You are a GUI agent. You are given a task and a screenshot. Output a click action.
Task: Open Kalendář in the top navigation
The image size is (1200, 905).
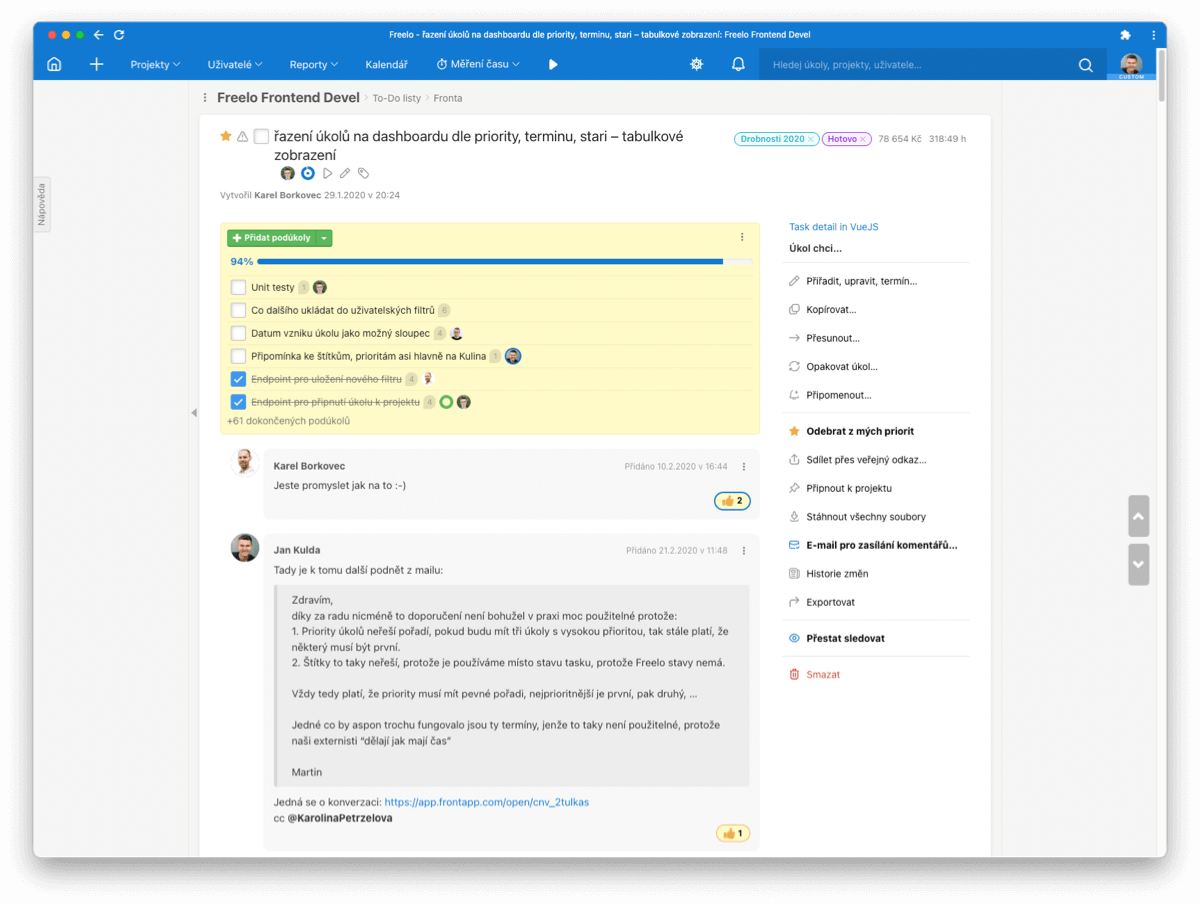tap(386, 64)
